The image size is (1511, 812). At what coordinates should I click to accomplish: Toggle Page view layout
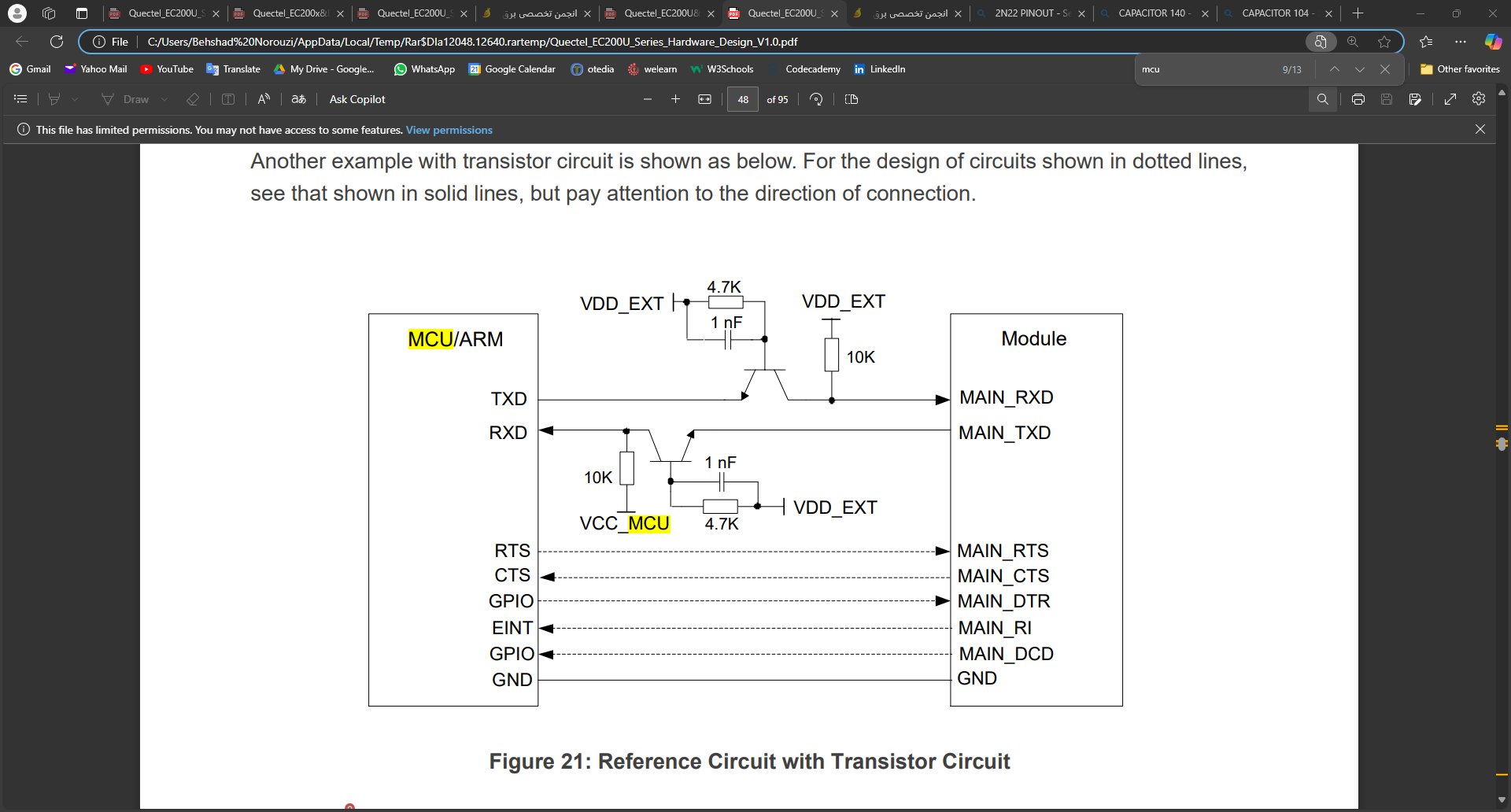click(851, 99)
